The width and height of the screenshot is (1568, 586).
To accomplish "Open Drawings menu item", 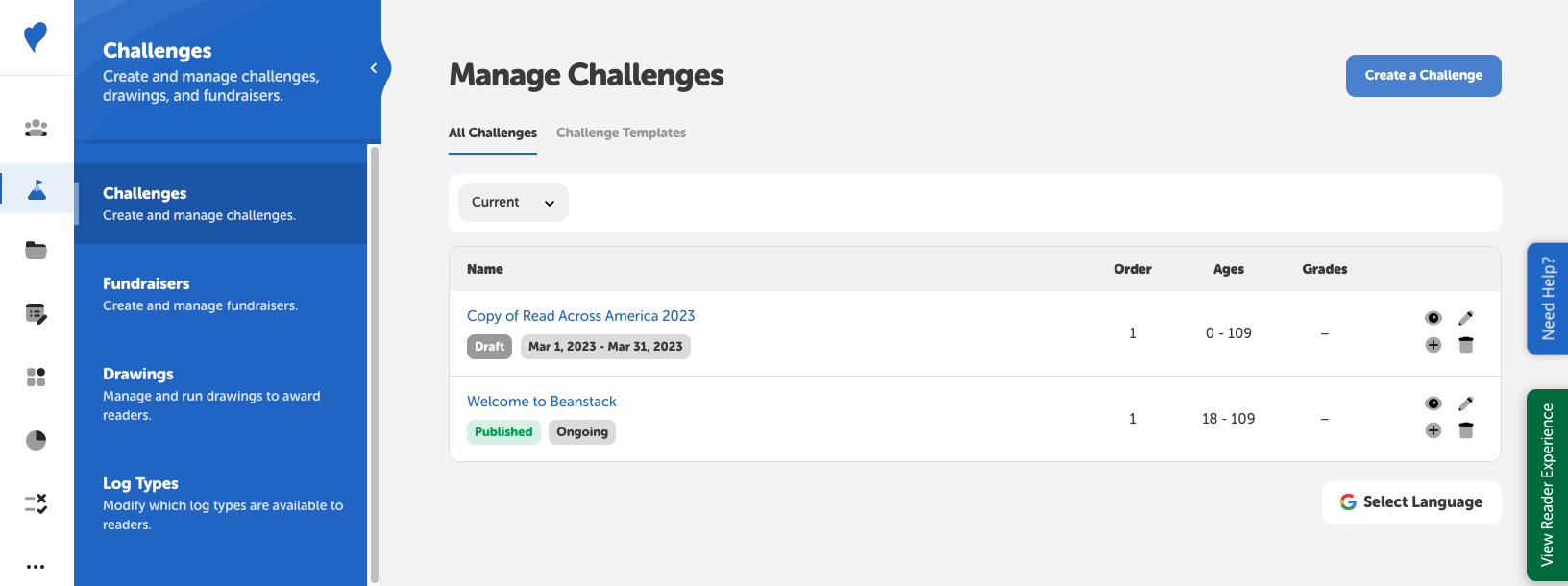I will point(221,394).
